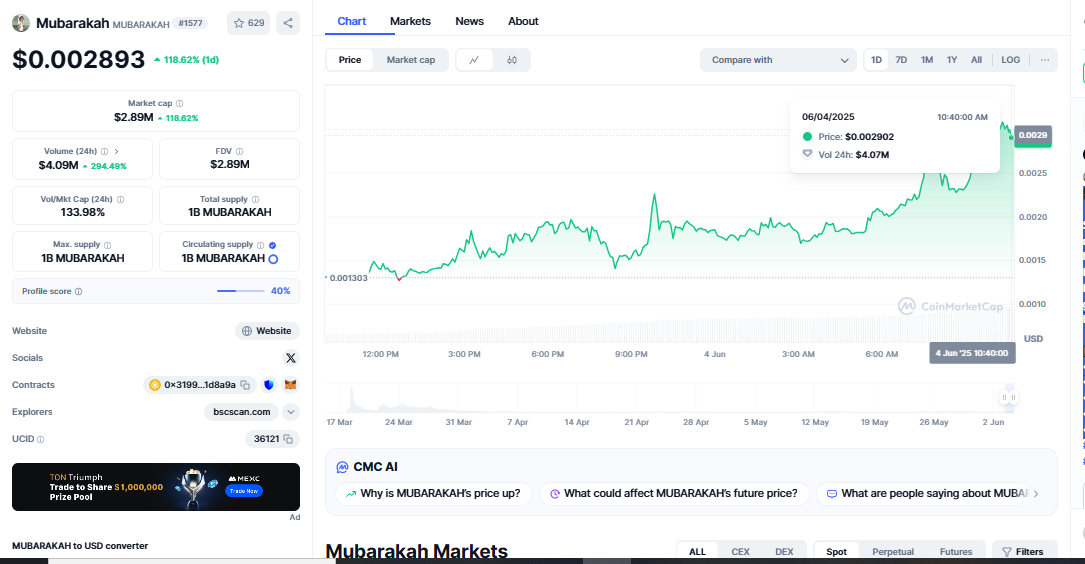Open chart more options ellipsis
1085x564 pixels.
tap(1045, 60)
